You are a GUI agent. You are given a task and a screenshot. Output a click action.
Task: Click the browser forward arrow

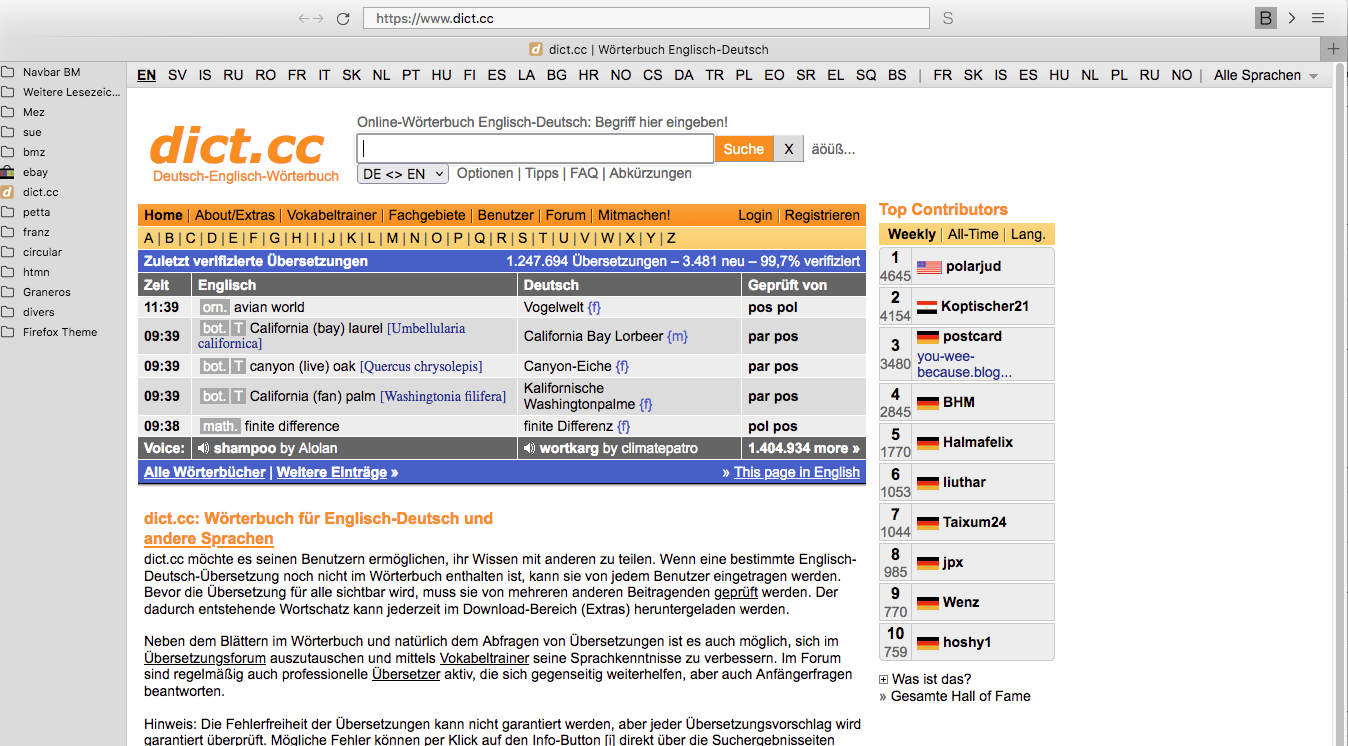pos(318,18)
